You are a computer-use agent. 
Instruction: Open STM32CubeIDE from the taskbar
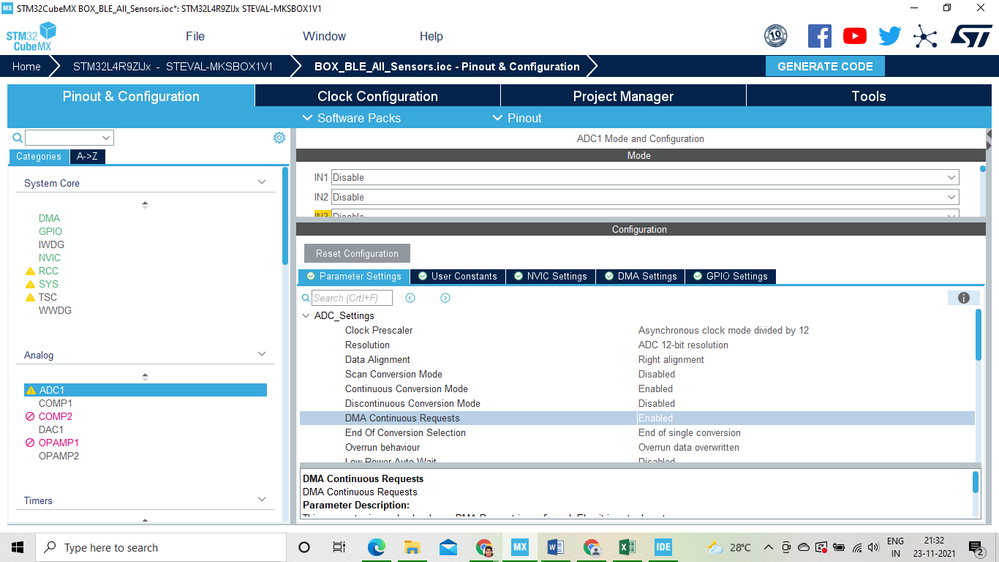click(663, 547)
